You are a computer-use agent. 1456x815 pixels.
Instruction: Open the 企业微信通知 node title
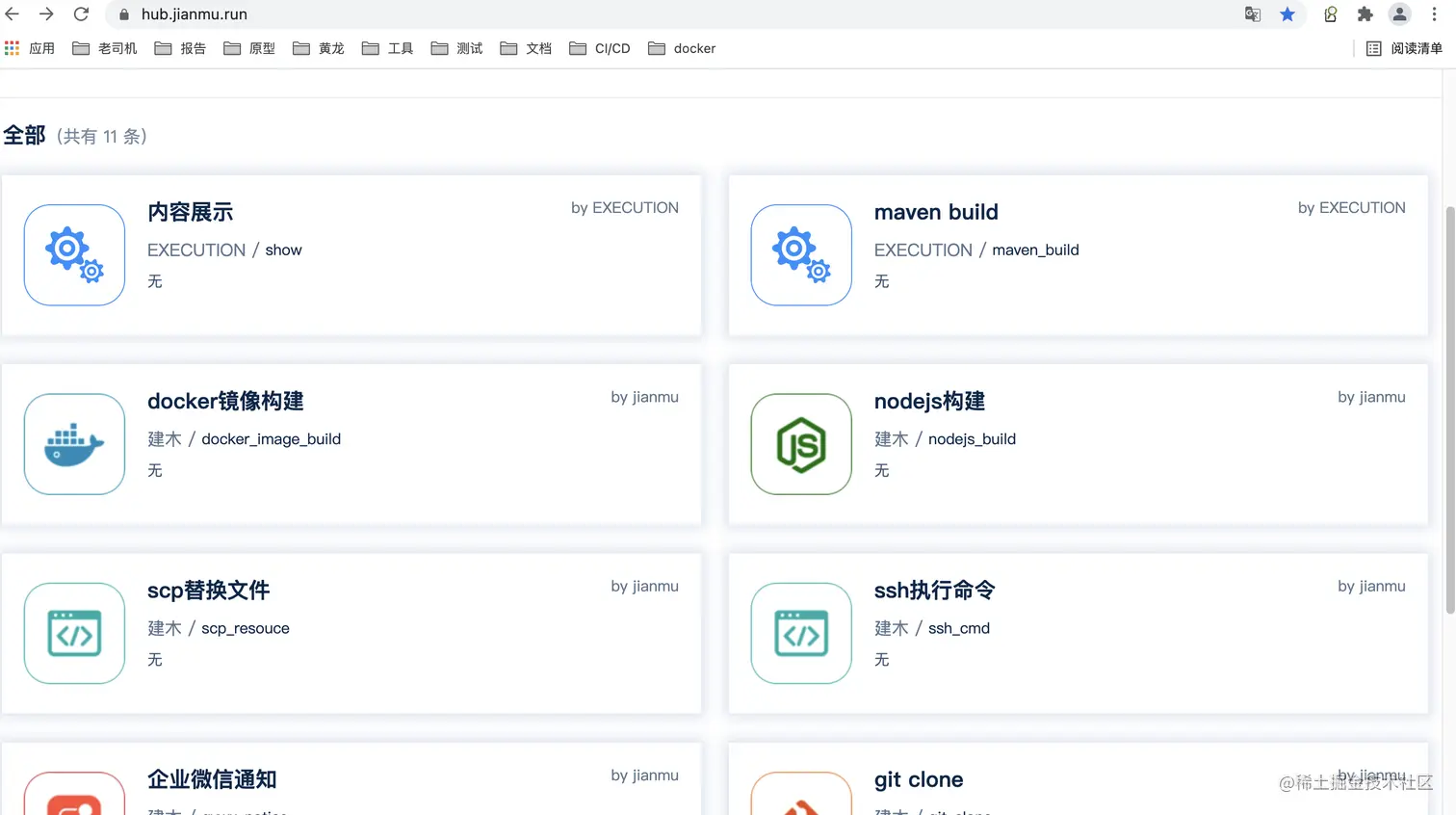click(212, 779)
